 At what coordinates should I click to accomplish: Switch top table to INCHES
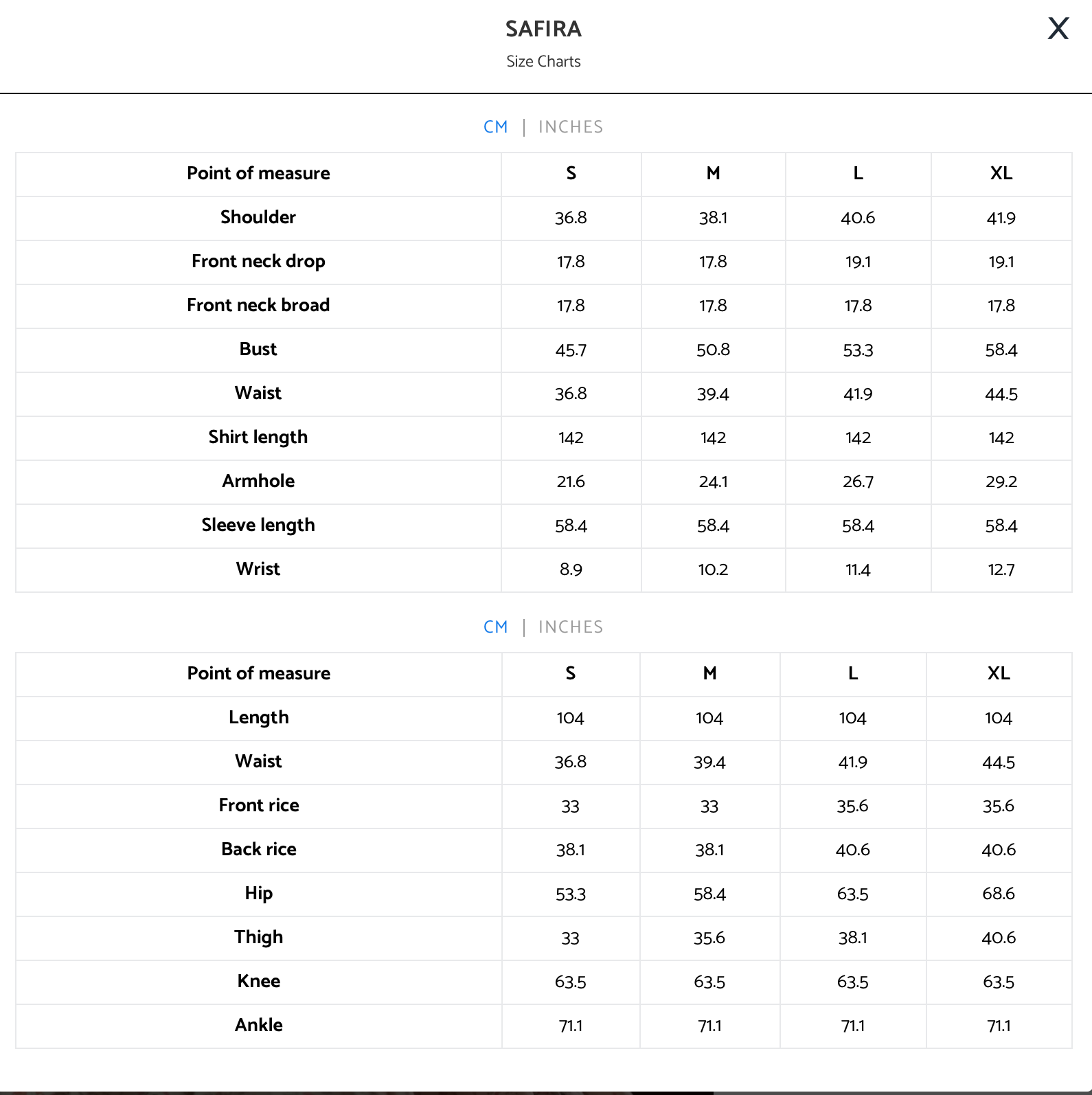point(571,127)
